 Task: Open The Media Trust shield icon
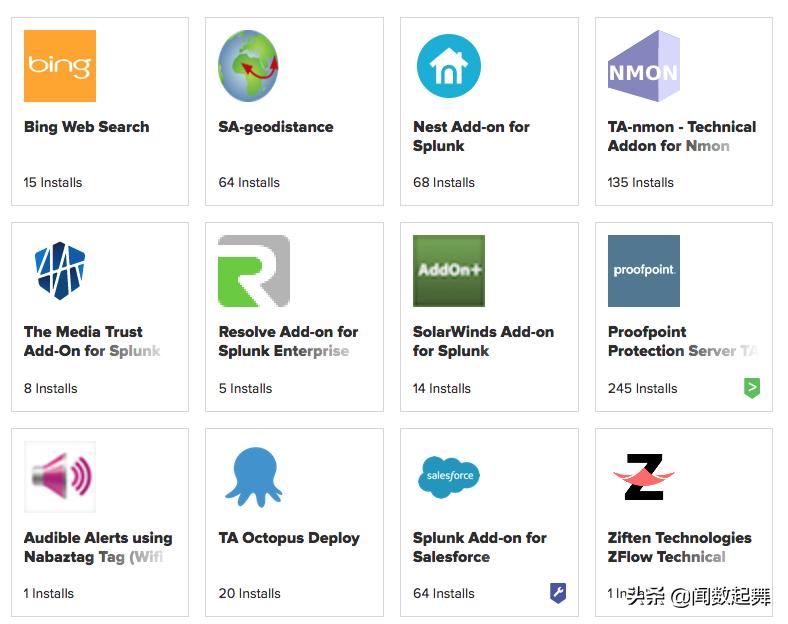(x=60, y=271)
